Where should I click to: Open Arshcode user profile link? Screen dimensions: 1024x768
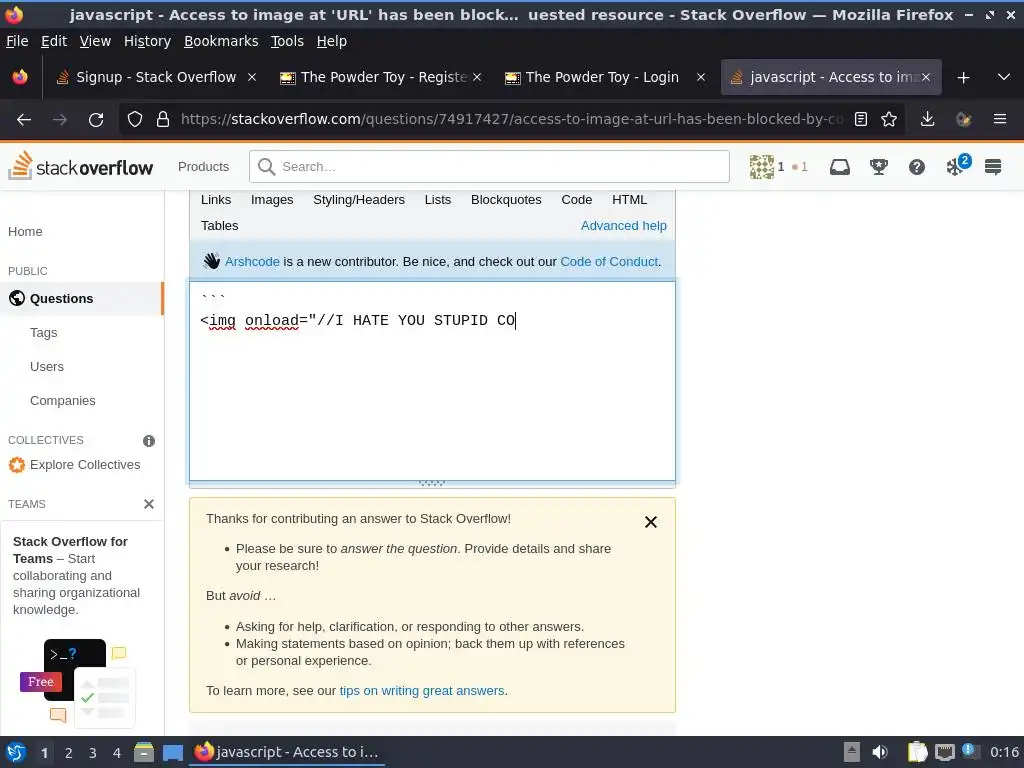pos(252,262)
